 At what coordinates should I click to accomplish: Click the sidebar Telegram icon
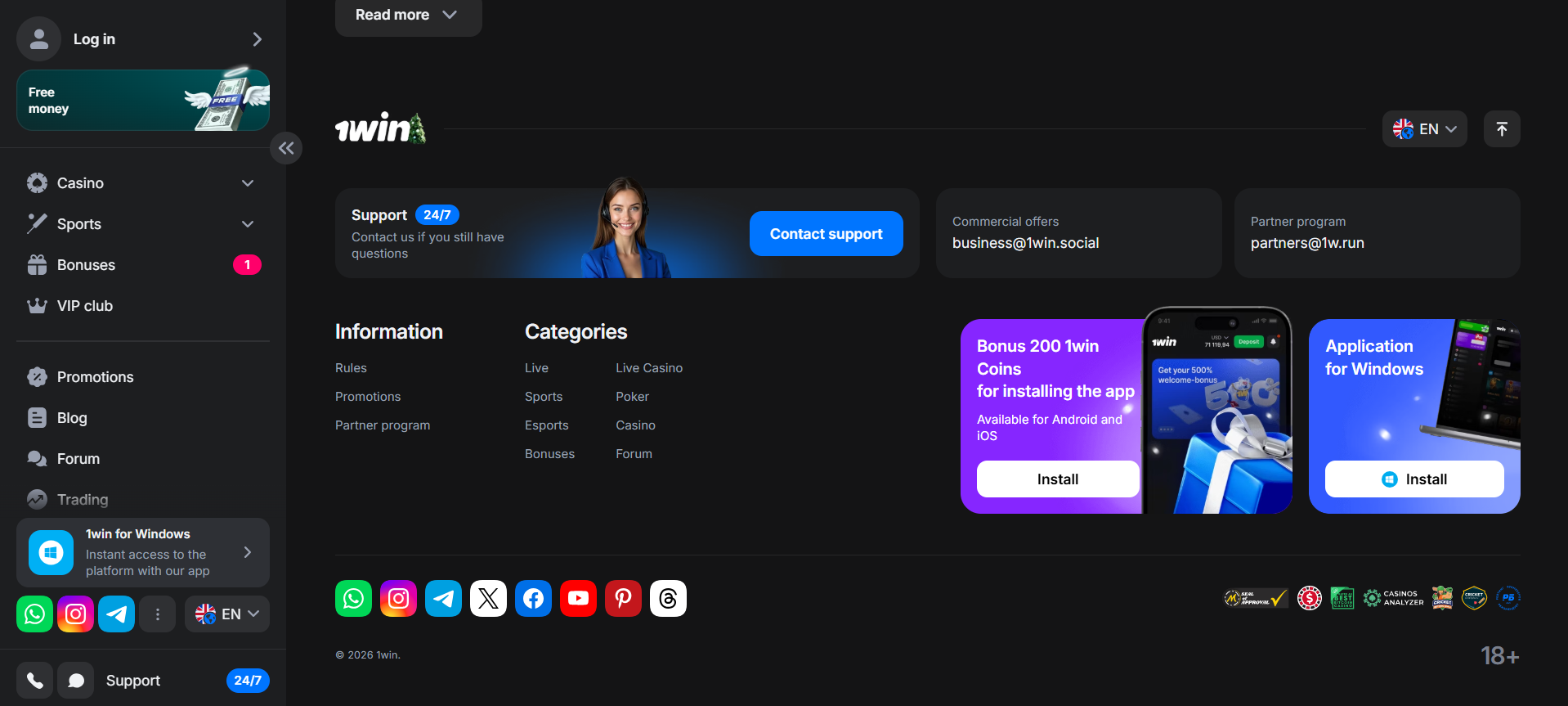pyautogui.click(x=116, y=614)
